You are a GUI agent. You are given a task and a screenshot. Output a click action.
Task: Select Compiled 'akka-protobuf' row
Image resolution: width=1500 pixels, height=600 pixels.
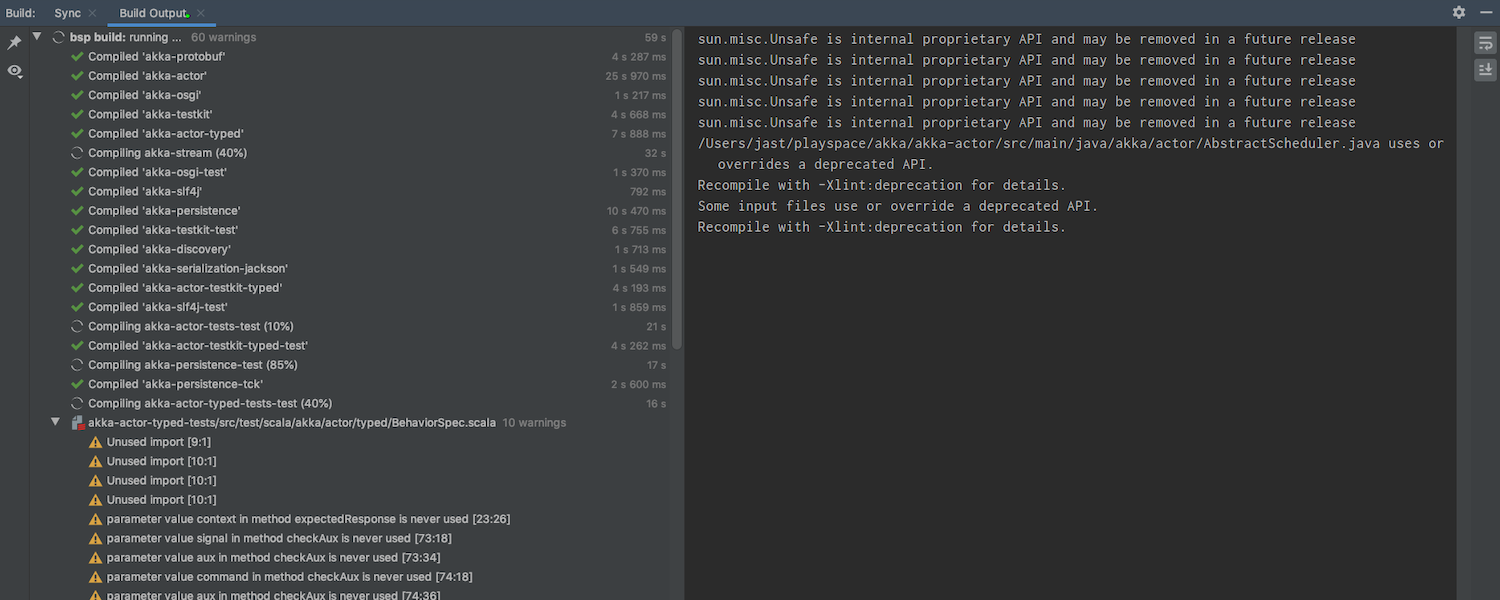350,56
